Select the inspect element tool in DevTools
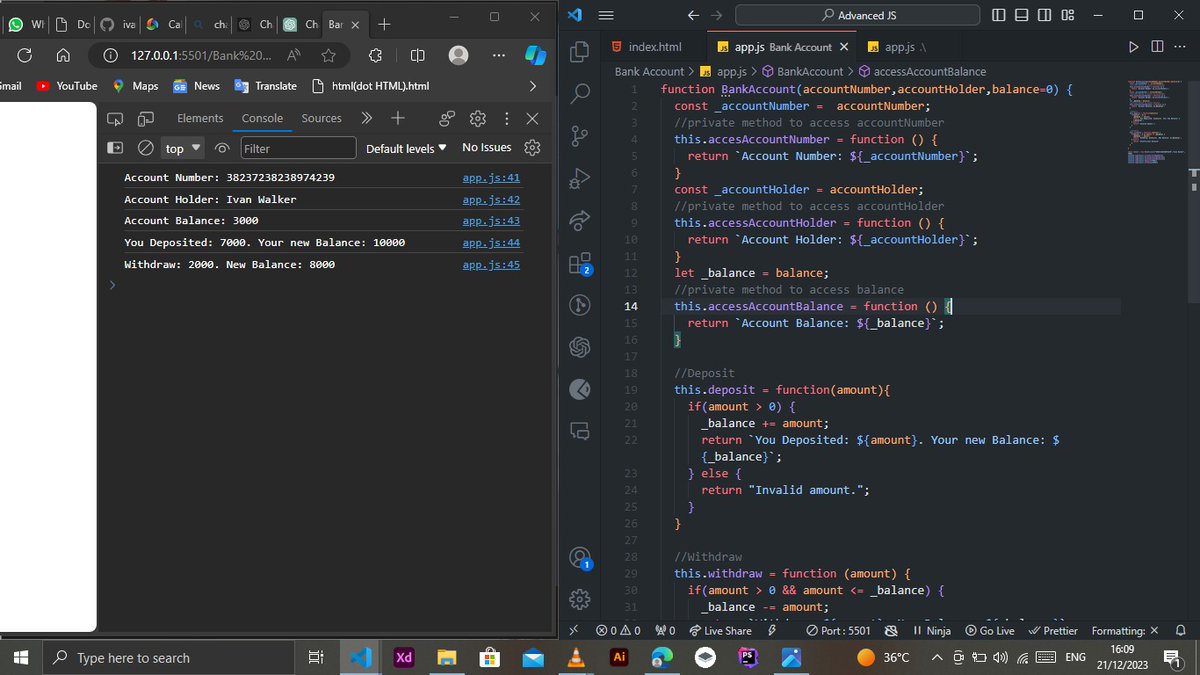The image size is (1200, 675). 114,117
